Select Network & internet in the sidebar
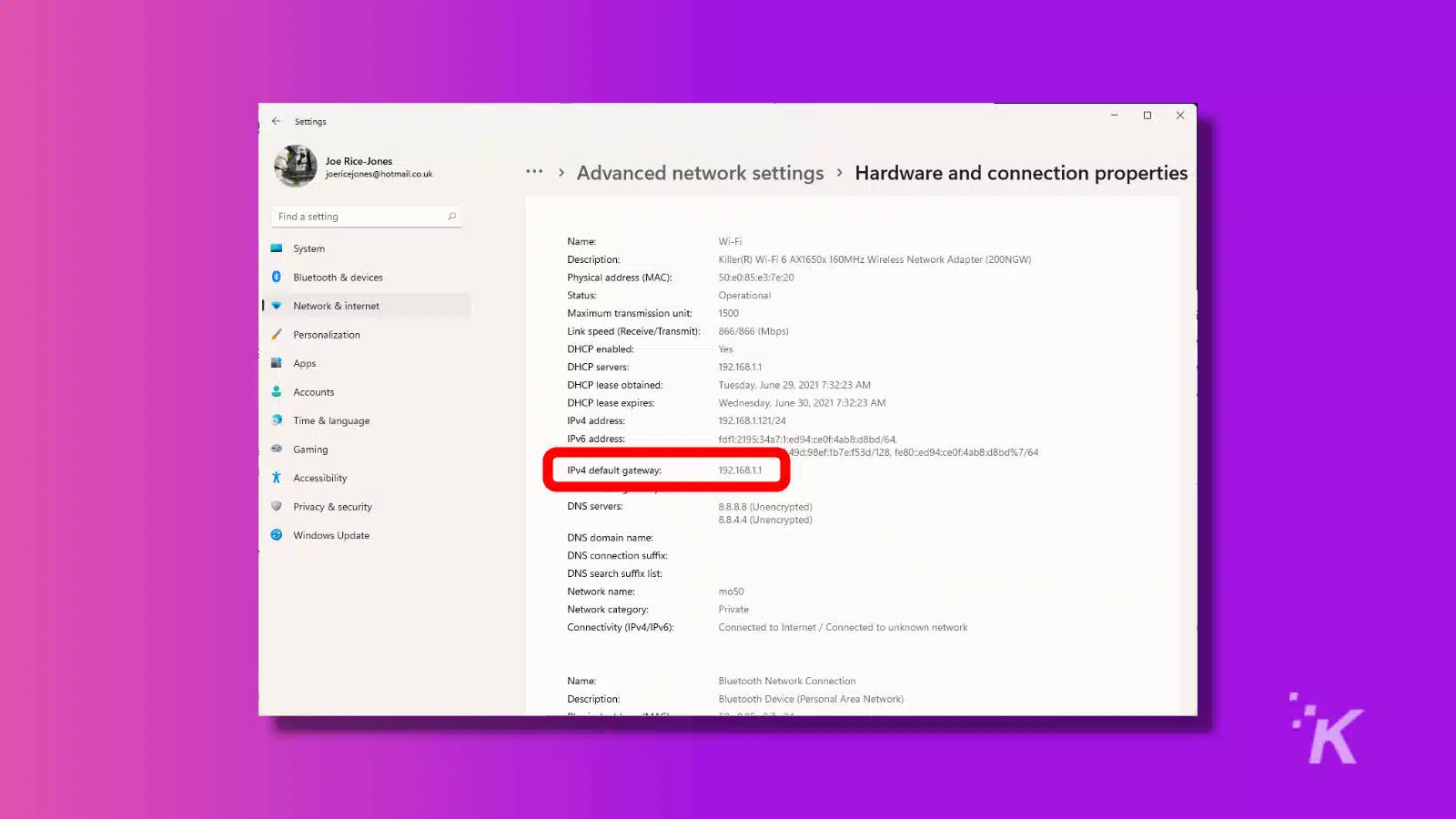 [337, 305]
